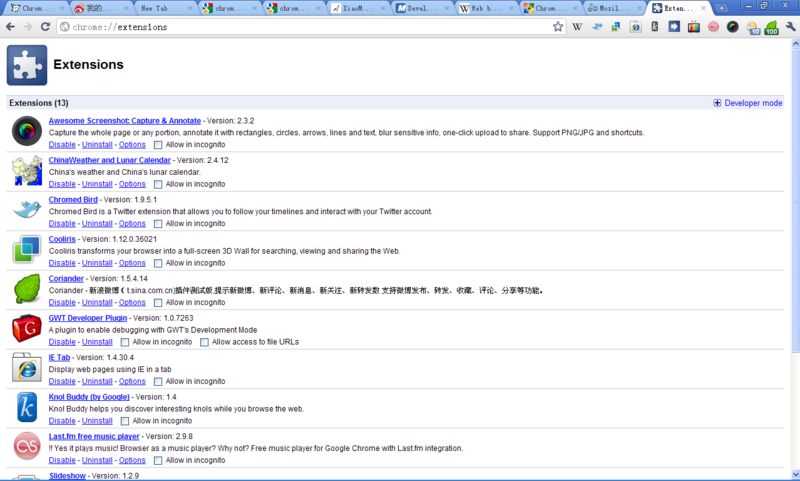This screenshot has width=800, height=481.
Task: Click the blue arrow toolbar extension icon
Action: (x=674, y=27)
